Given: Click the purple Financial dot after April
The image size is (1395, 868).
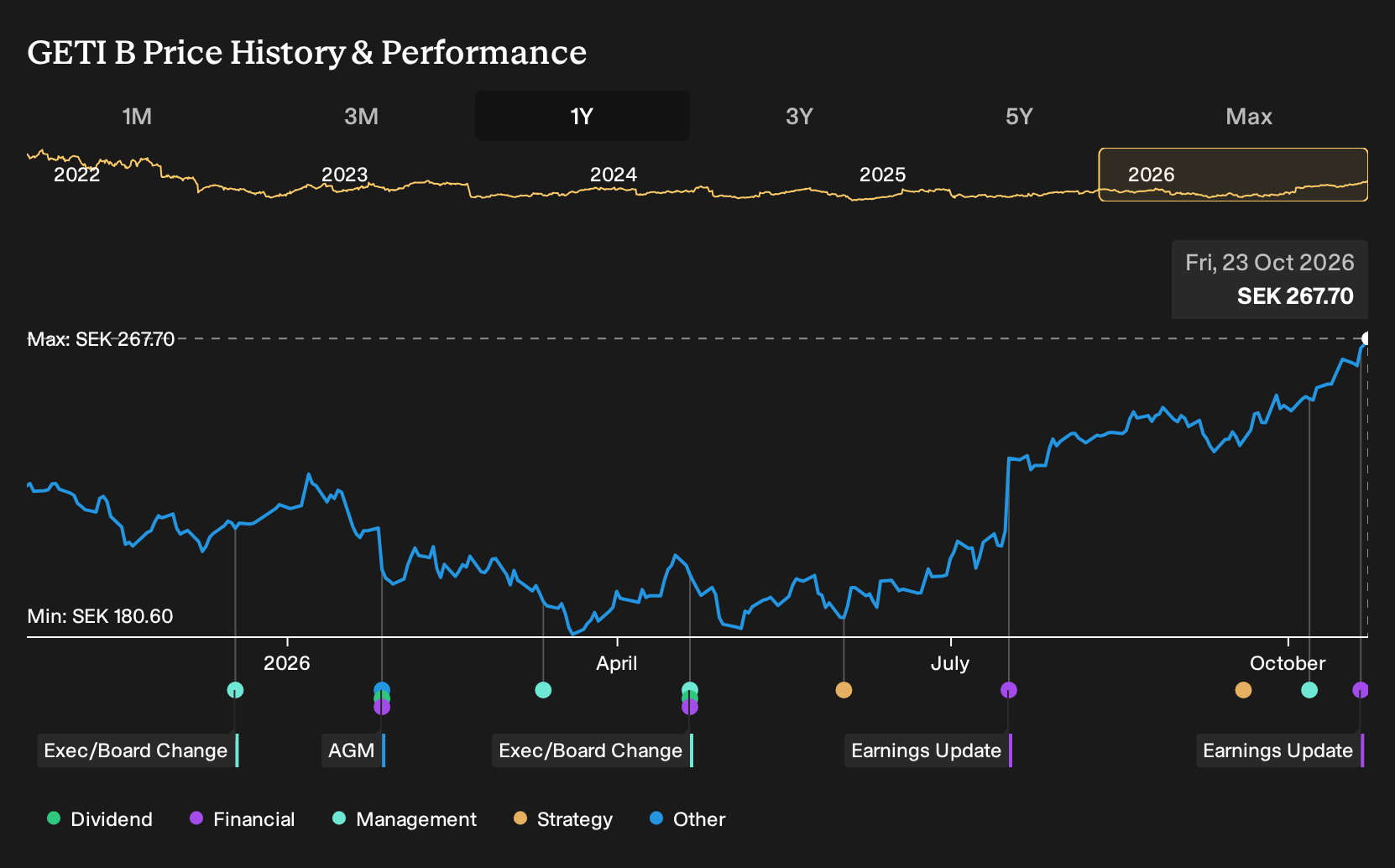Looking at the screenshot, I should [x=690, y=708].
